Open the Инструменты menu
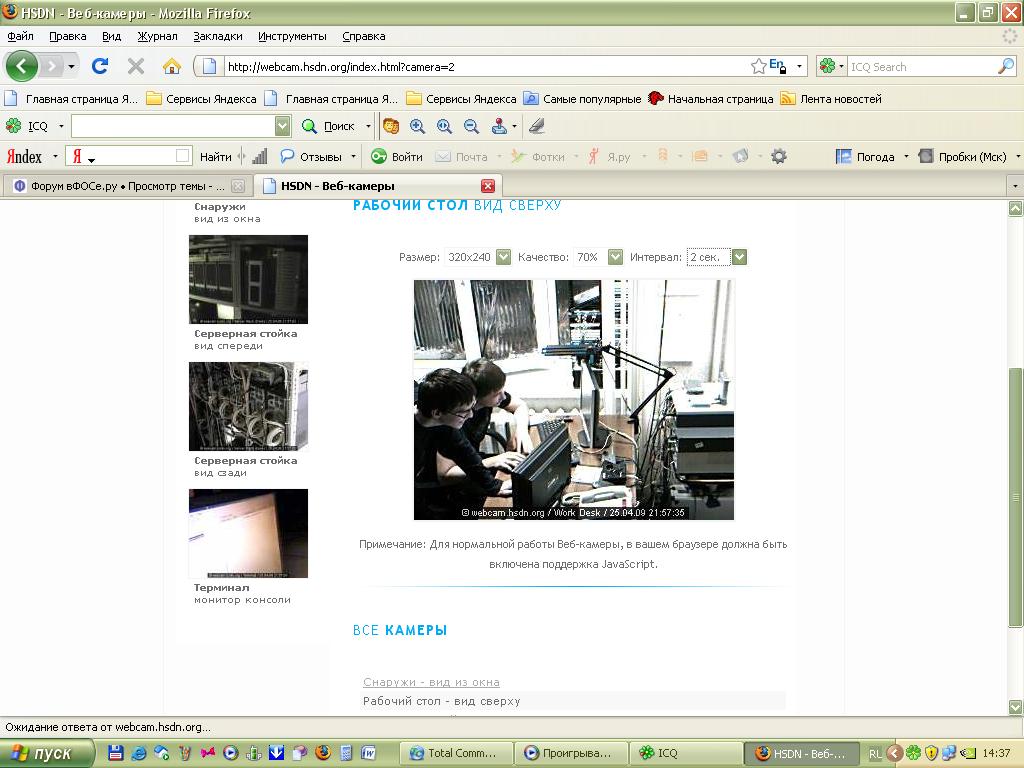Screen dimensions: 1024x768 (292, 36)
